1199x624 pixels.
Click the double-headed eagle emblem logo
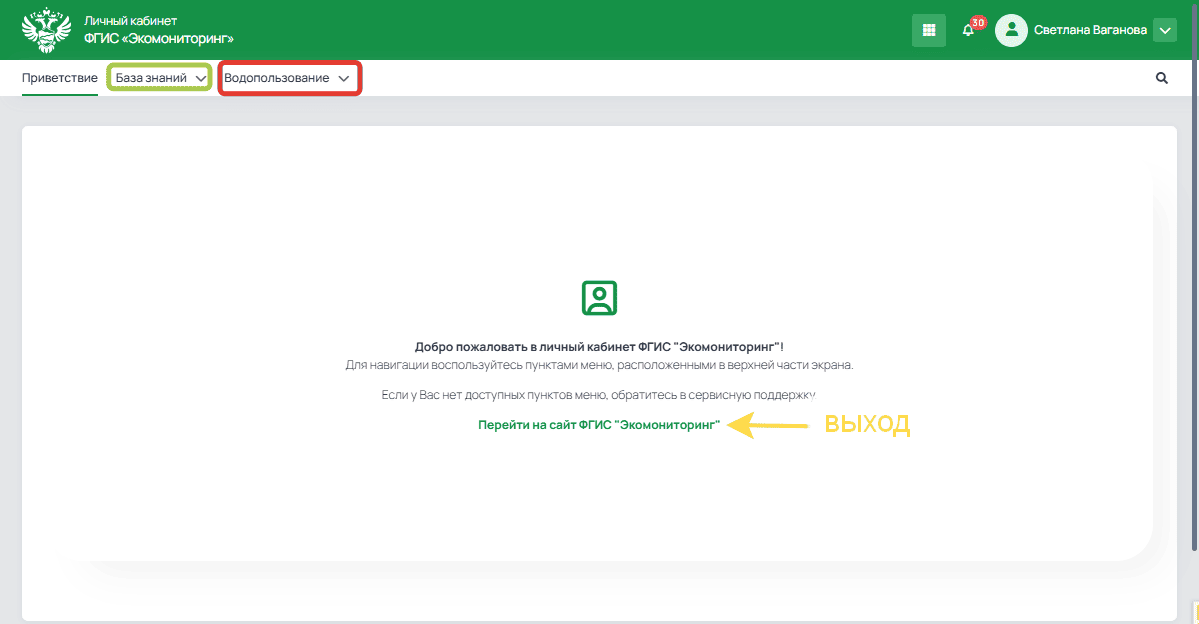coord(47,30)
